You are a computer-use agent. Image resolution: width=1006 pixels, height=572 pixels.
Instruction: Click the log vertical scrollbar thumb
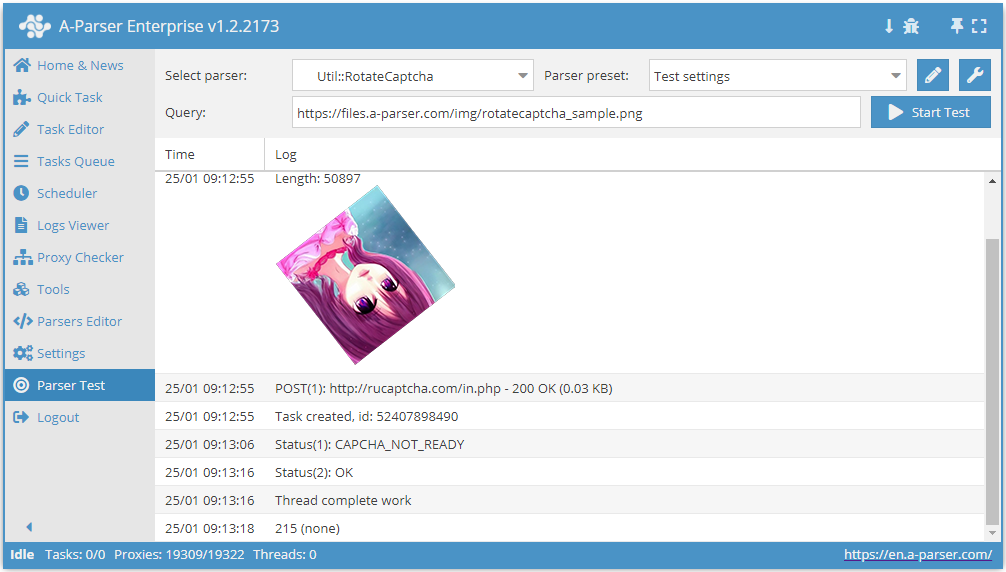[991, 380]
